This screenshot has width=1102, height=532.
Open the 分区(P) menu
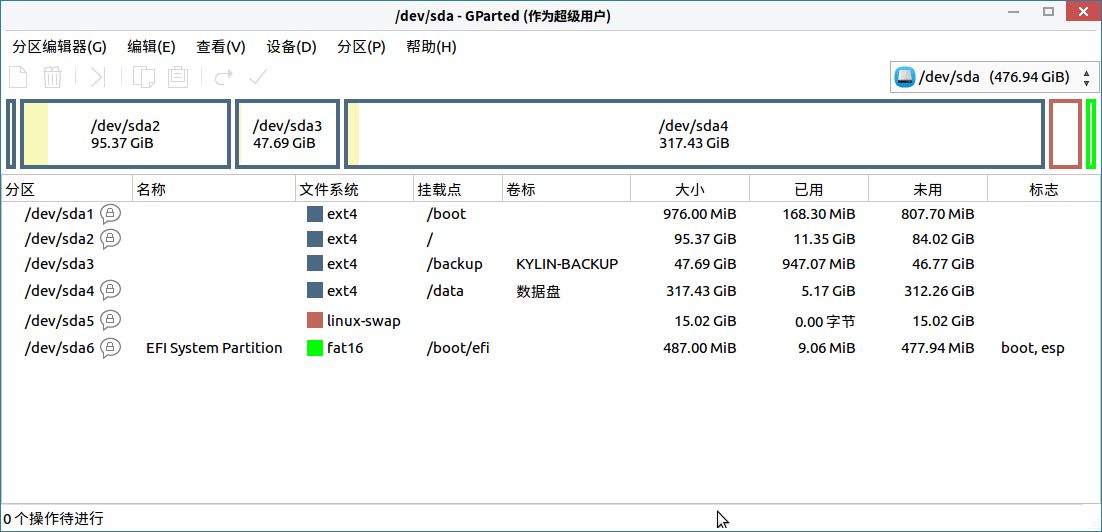point(361,47)
